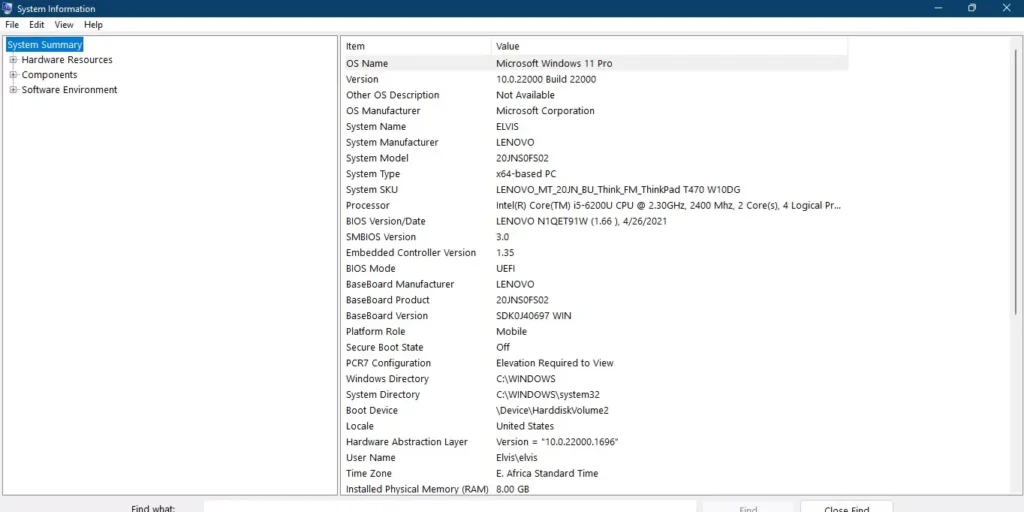This screenshot has width=1024, height=512.
Task: Expand the Software Environment node
Action: (13, 89)
